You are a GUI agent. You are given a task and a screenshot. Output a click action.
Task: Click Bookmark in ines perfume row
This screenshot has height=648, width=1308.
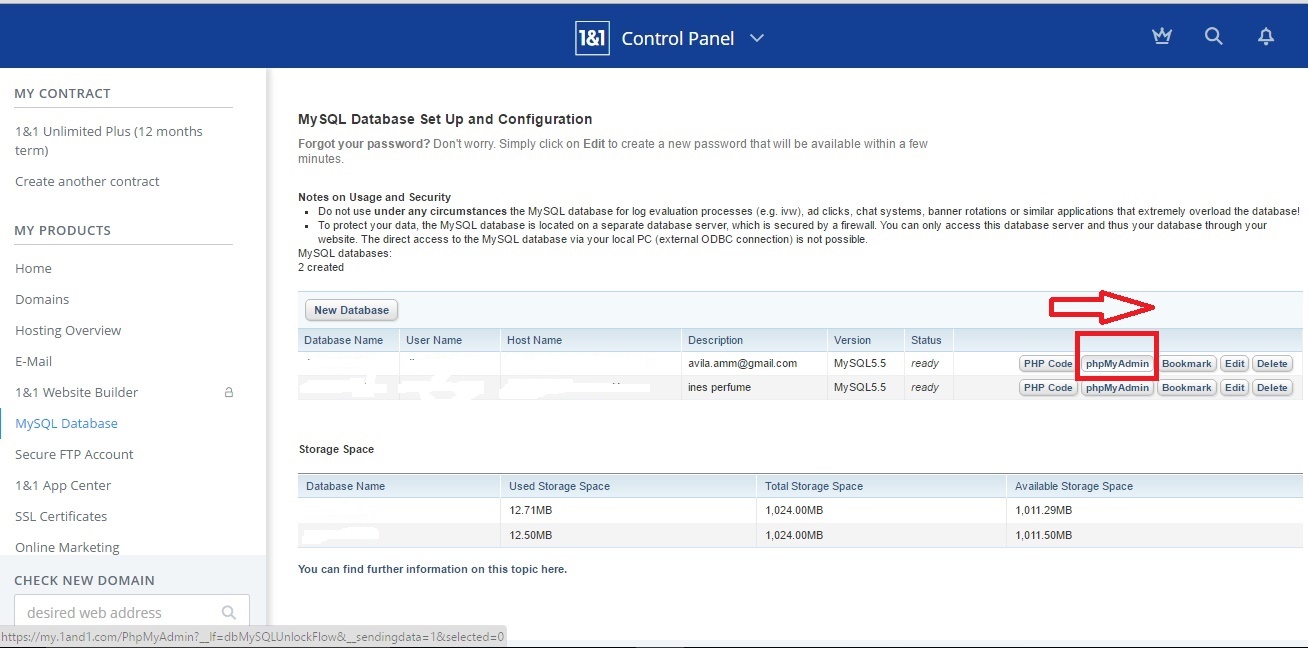click(x=1187, y=388)
